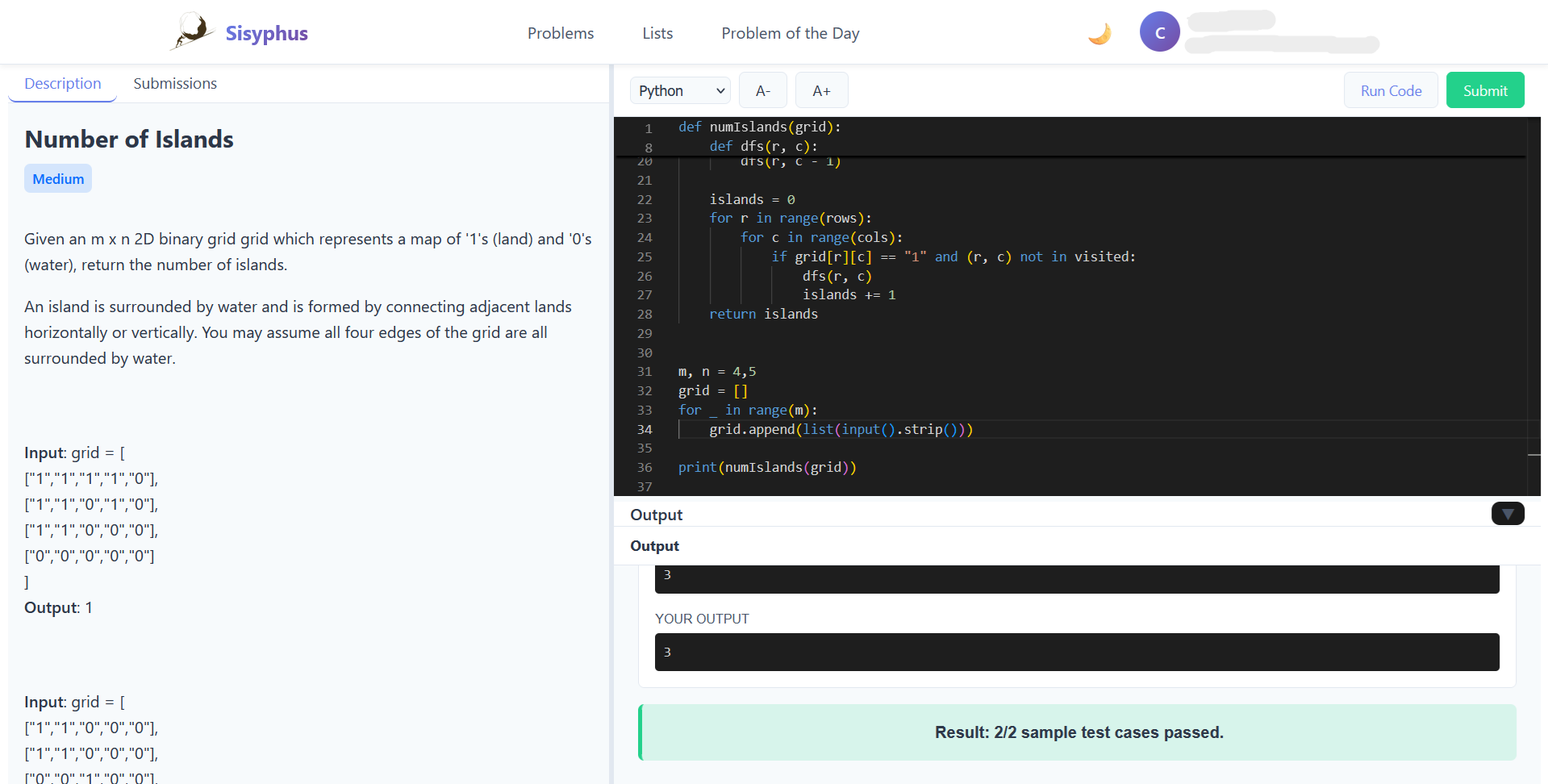This screenshot has width=1548, height=784.
Task: Collapse the Output panel with the arrow
Action: [1507, 514]
